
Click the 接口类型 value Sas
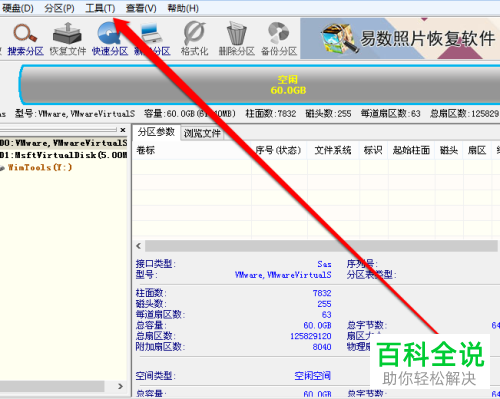click(x=324, y=264)
